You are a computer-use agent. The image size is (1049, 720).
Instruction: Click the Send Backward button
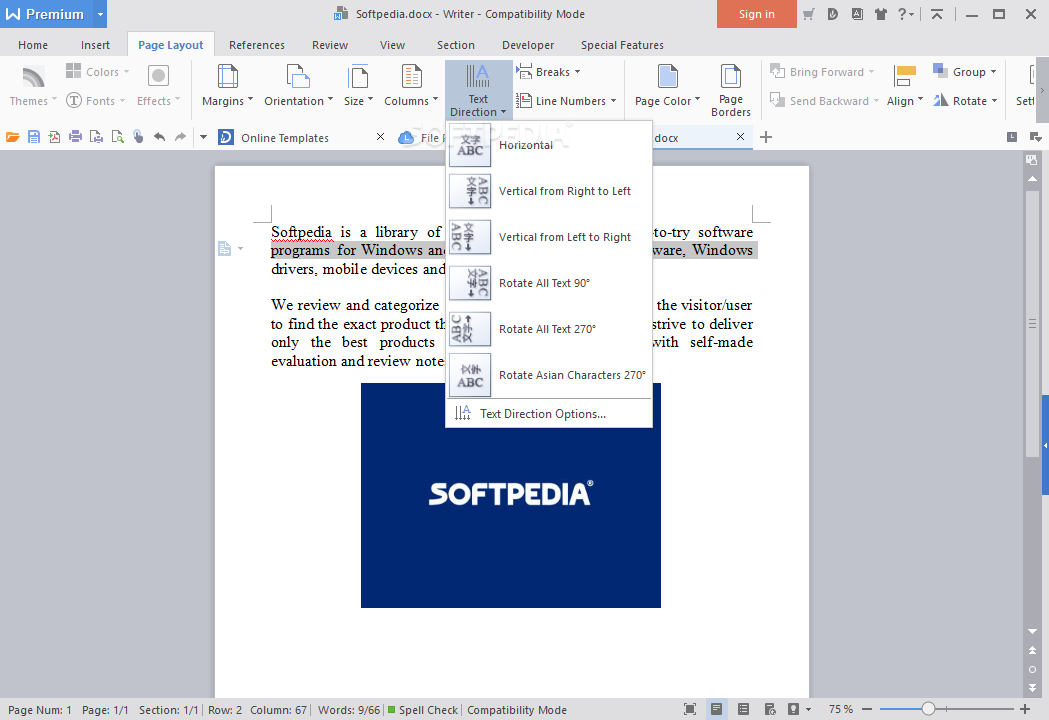[x=824, y=101]
